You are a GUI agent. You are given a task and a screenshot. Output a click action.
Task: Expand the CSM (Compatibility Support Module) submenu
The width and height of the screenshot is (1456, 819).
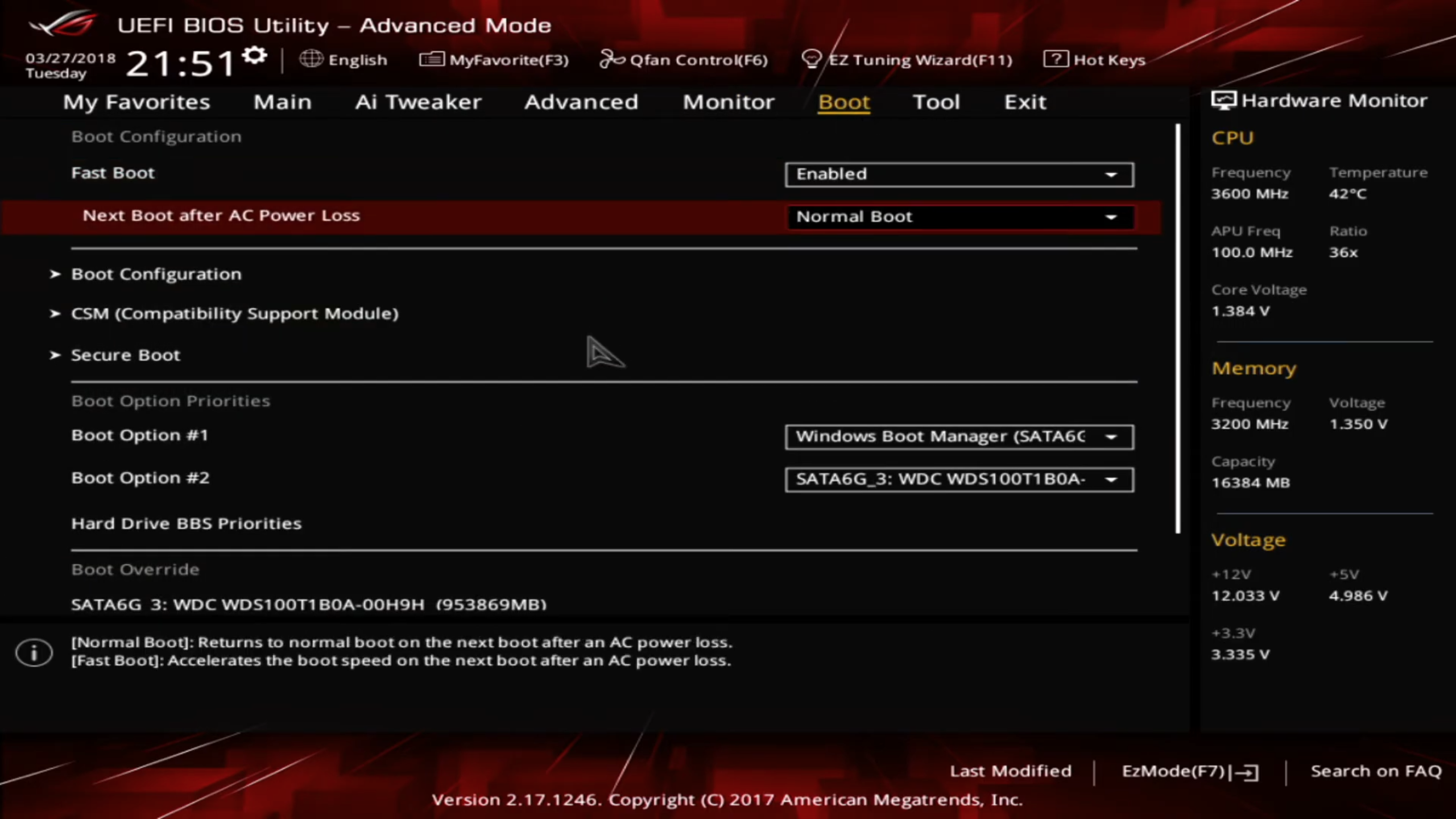pos(234,313)
